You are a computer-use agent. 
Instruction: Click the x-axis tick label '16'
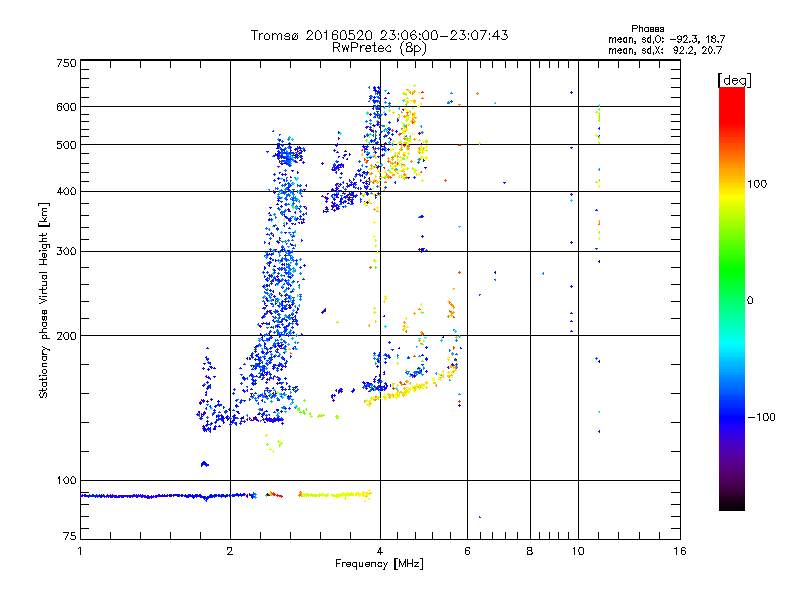[680, 551]
